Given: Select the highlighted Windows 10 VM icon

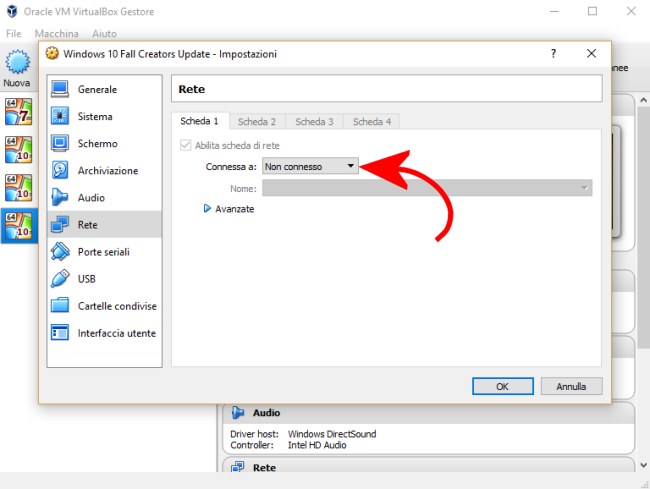Looking at the screenshot, I should pyautogui.click(x=19, y=226).
